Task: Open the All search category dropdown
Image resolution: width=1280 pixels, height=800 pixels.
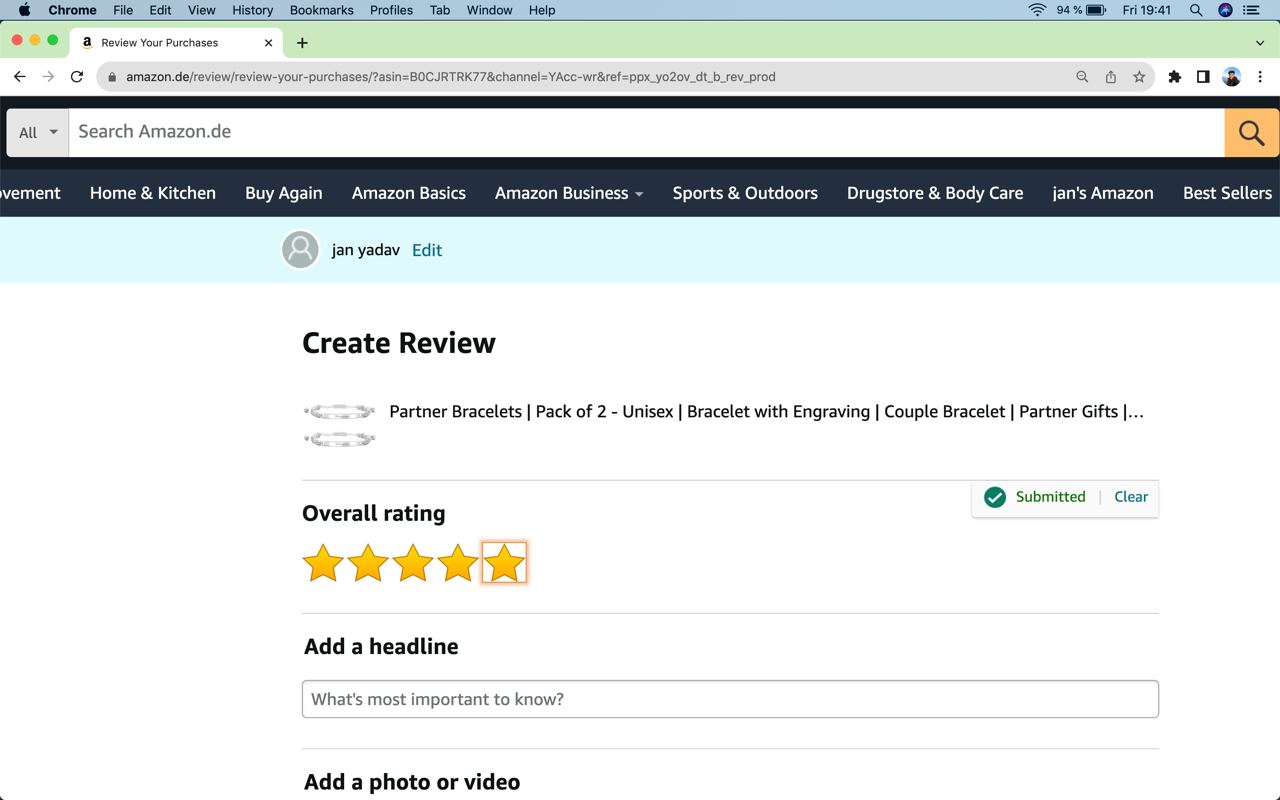Action: (x=38, y=132)
